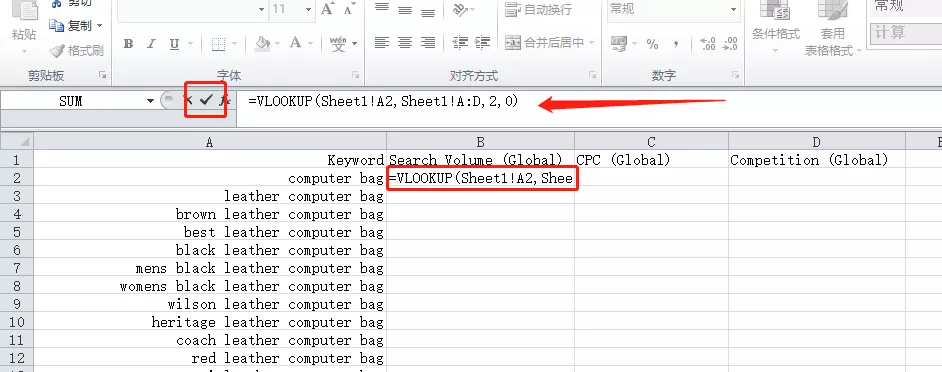Open the Alignment (对齐方式) dialog launcher
The height and width of the screenshot is (372, 942).
tap(593, 75)
